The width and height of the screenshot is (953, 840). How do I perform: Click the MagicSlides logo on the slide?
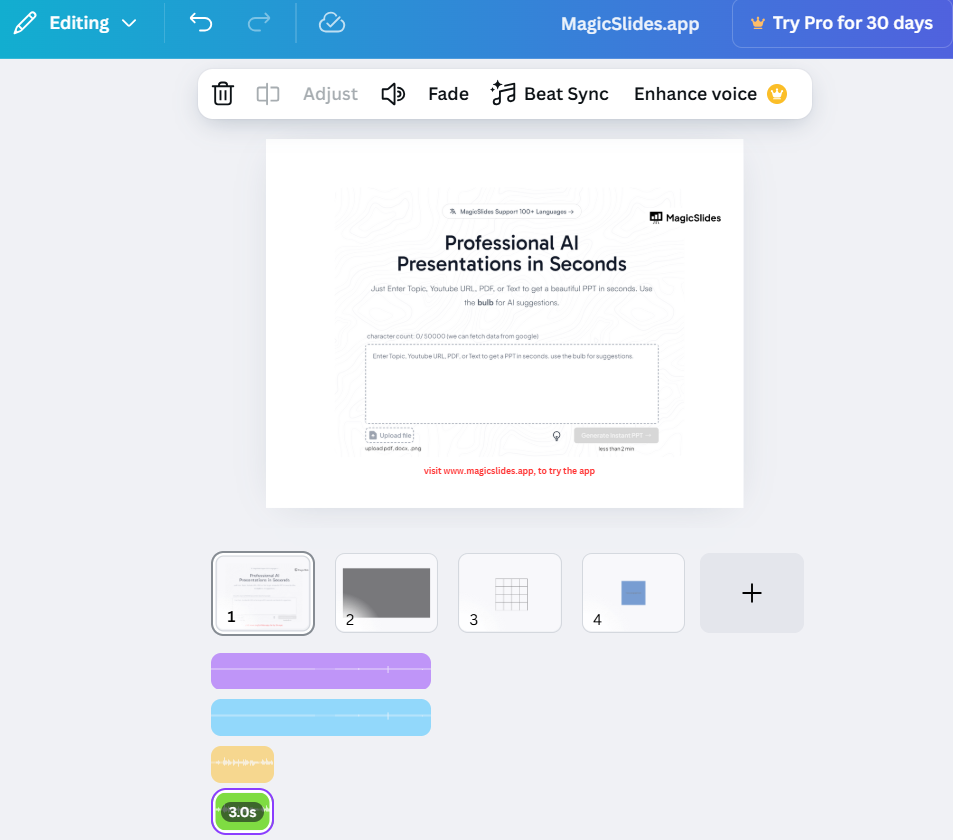(685, 218)
